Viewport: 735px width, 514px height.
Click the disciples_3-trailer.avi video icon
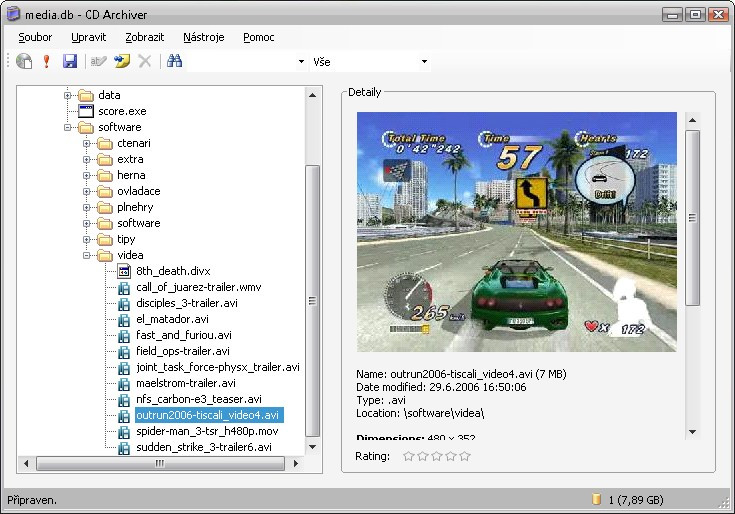124,303
